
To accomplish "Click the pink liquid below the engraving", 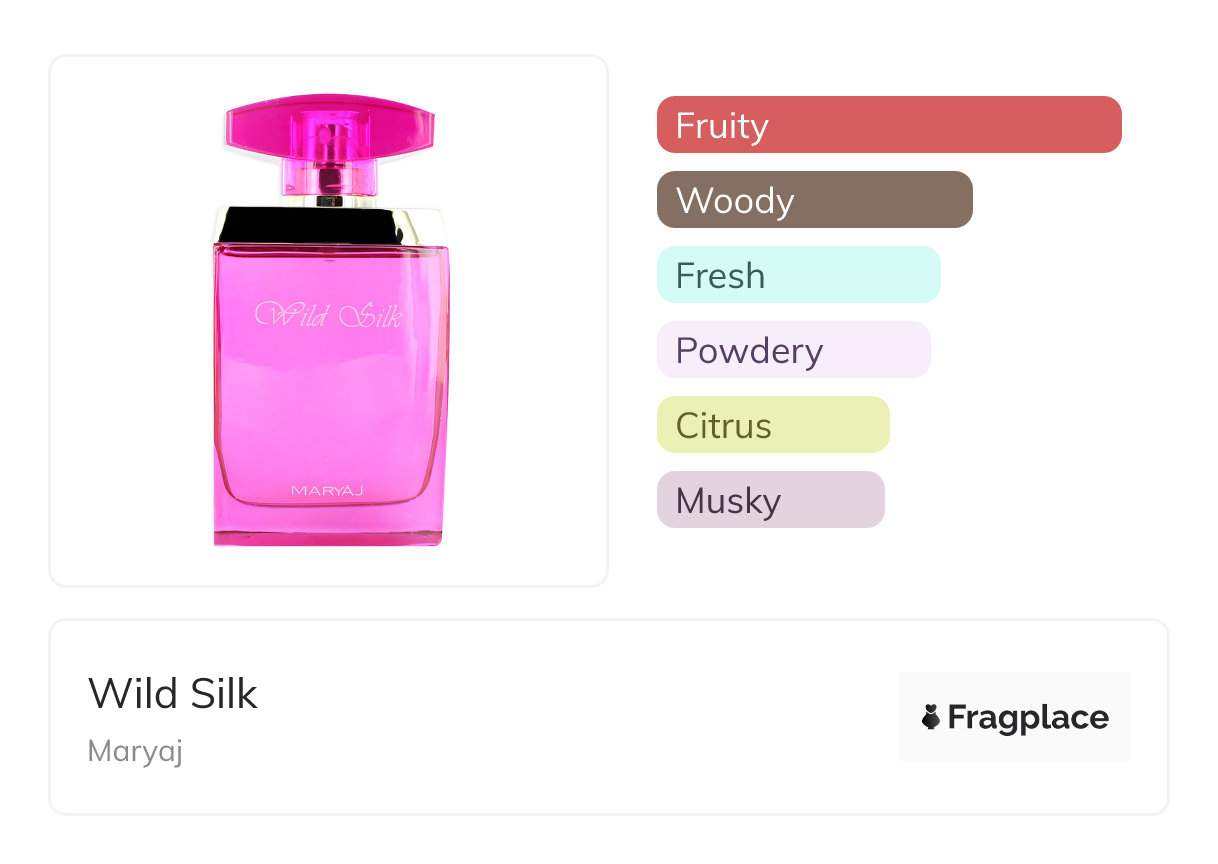I will (x=330, y=400).
